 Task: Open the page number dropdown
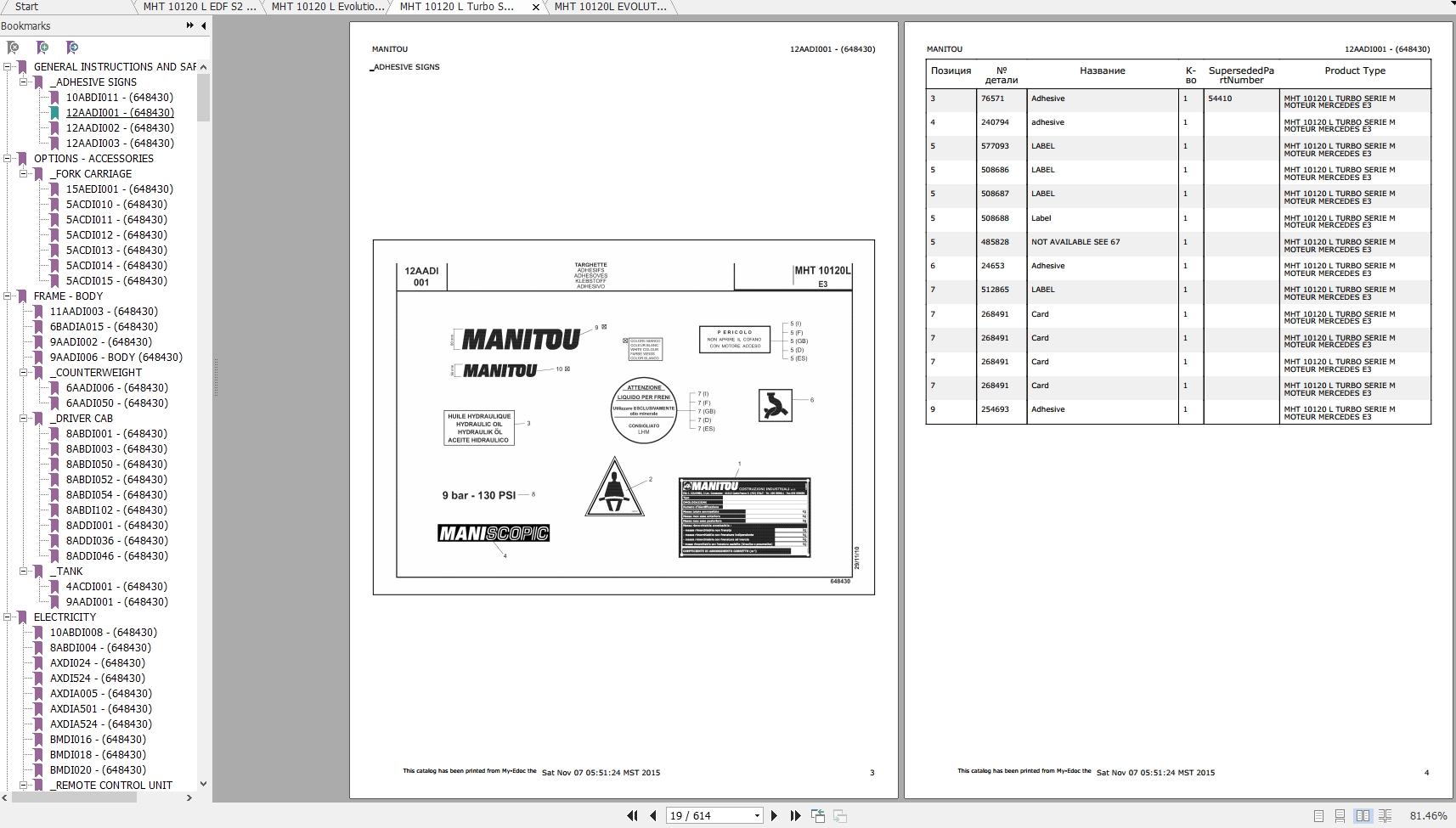pyautogui.click(x=756, y=814)
